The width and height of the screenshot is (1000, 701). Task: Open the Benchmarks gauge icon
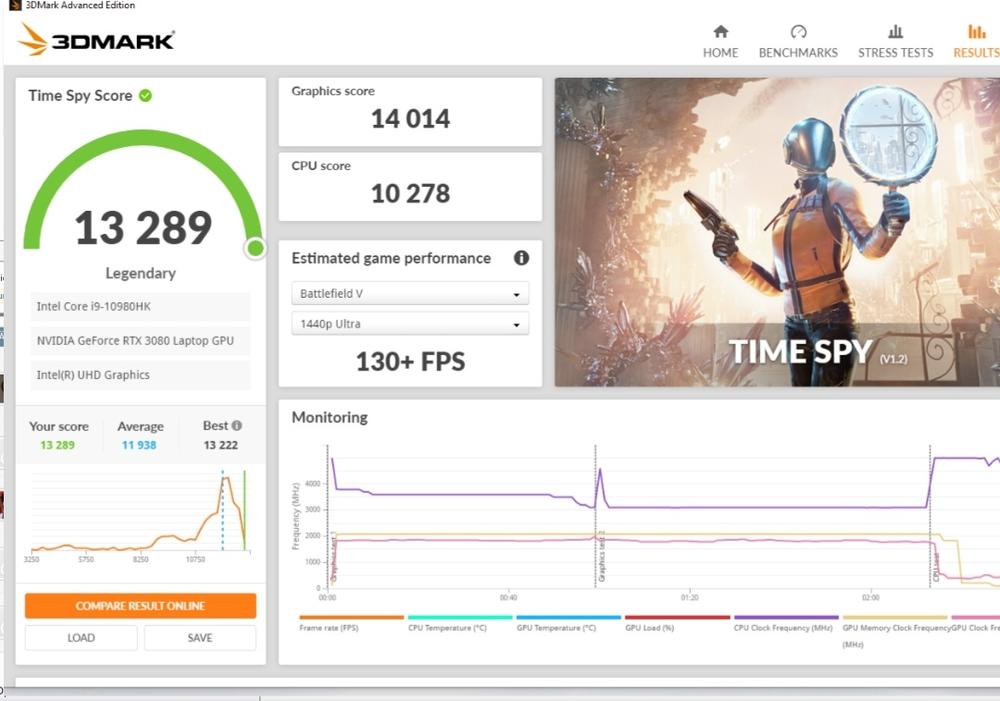coord(798,32)
